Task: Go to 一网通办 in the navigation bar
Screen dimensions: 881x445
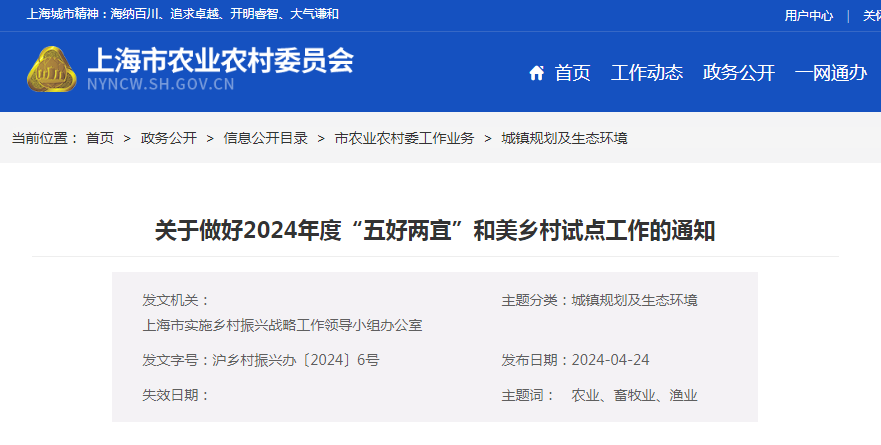Action: 830,73
